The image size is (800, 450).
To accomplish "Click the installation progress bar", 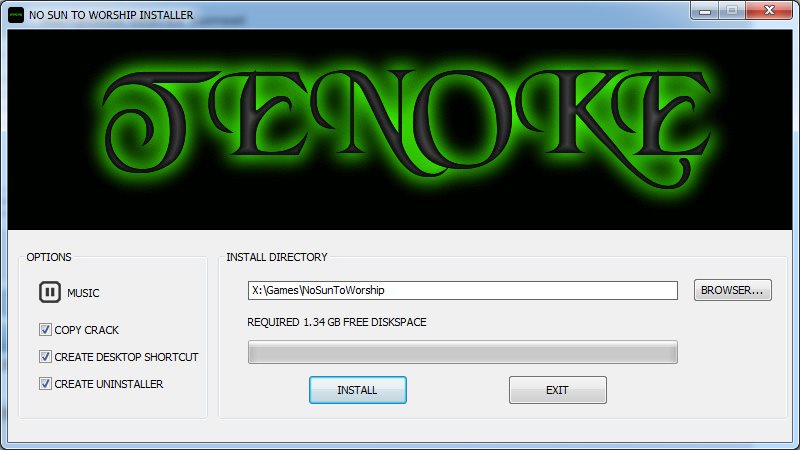I will tap(463, 352).
